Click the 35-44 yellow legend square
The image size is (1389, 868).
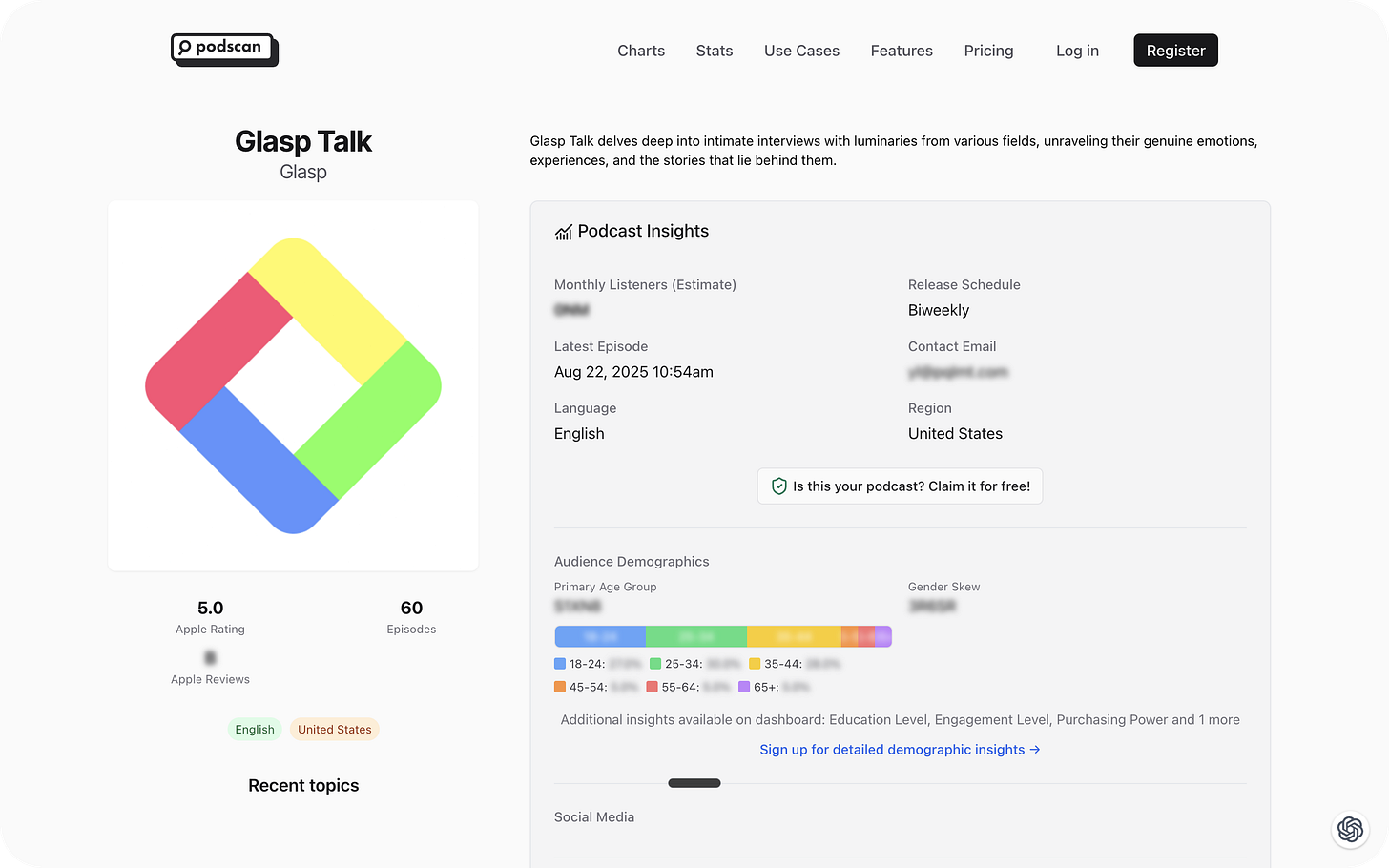pyautogui.click(x=755, y=664)
